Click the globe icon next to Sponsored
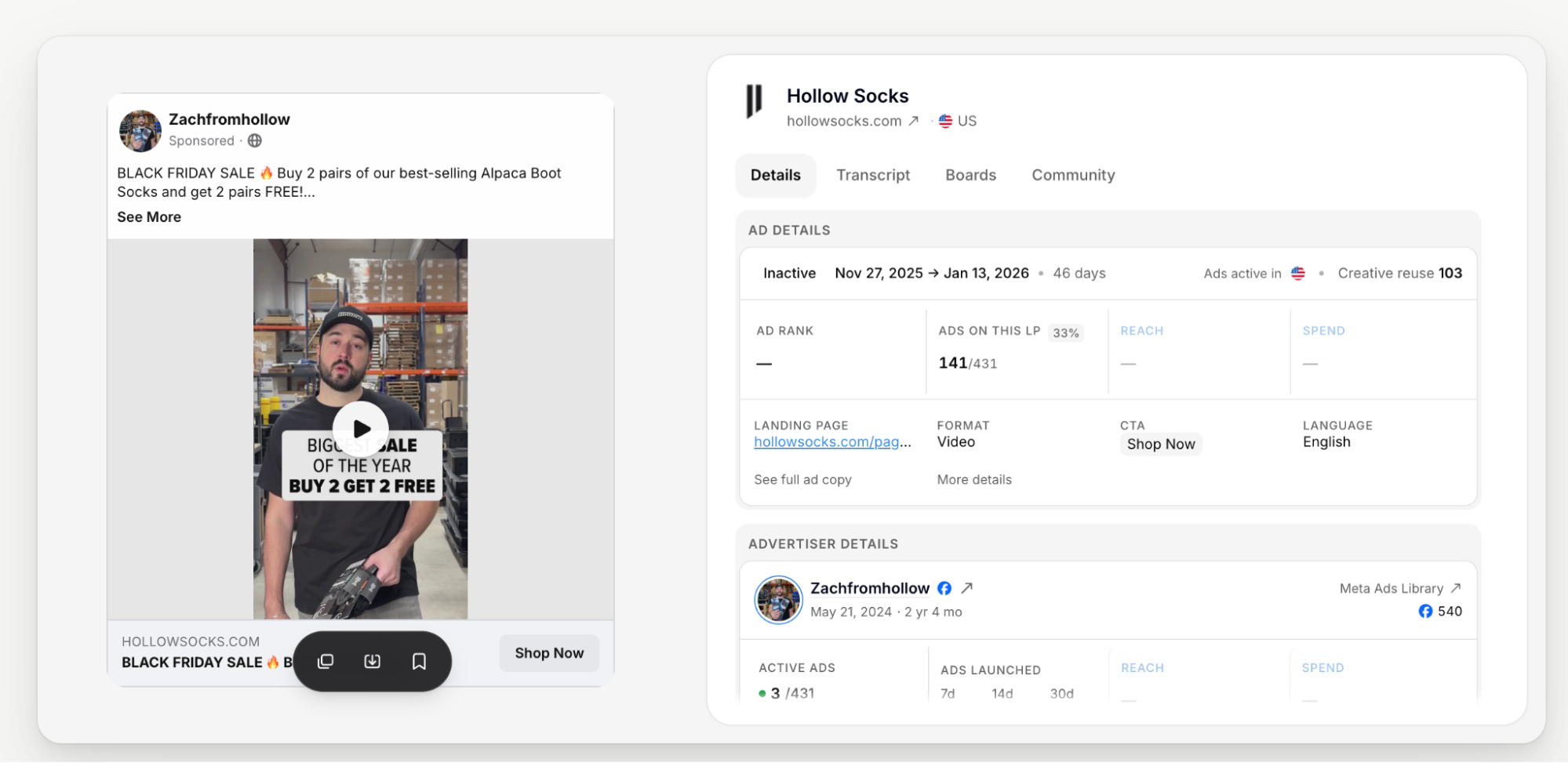Screen dimensions: 1568x763 coord(255,141)
